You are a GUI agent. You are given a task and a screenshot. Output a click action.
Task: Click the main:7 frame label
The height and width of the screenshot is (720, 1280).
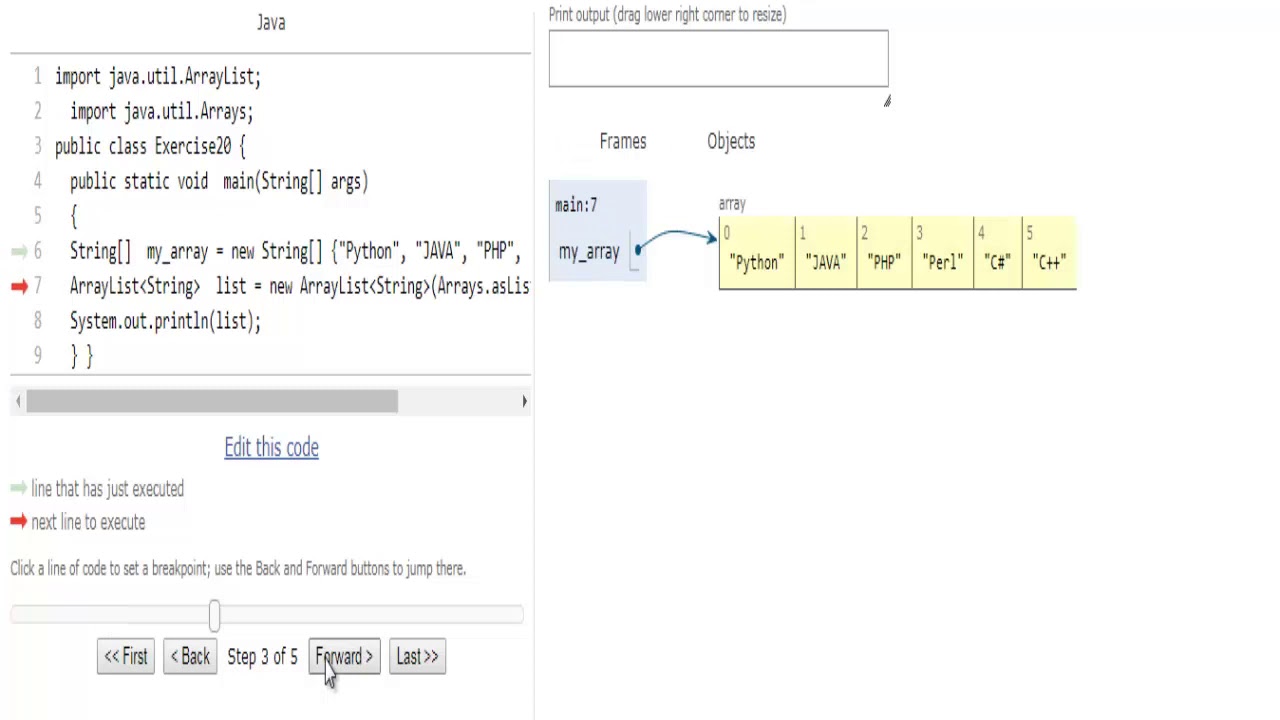[576, 205]
